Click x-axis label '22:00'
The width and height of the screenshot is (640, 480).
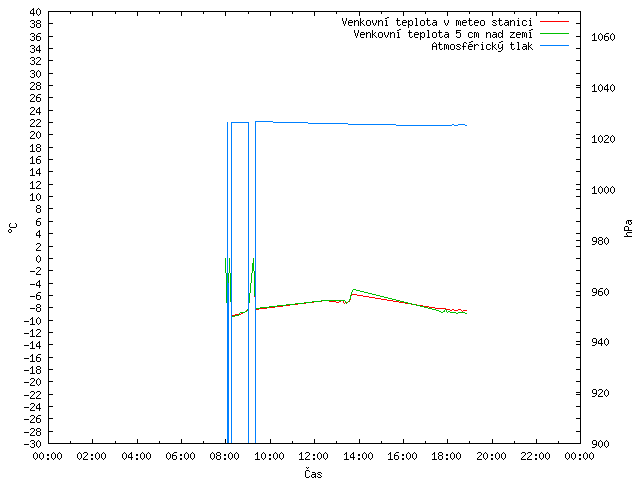point(536,456)
